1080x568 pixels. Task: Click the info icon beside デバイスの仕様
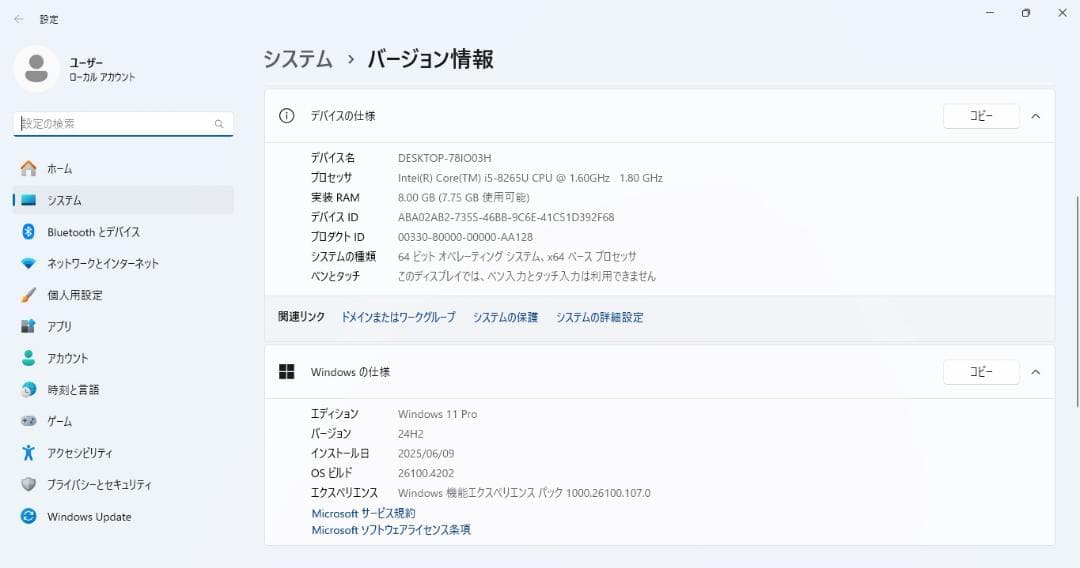(287, 116)
